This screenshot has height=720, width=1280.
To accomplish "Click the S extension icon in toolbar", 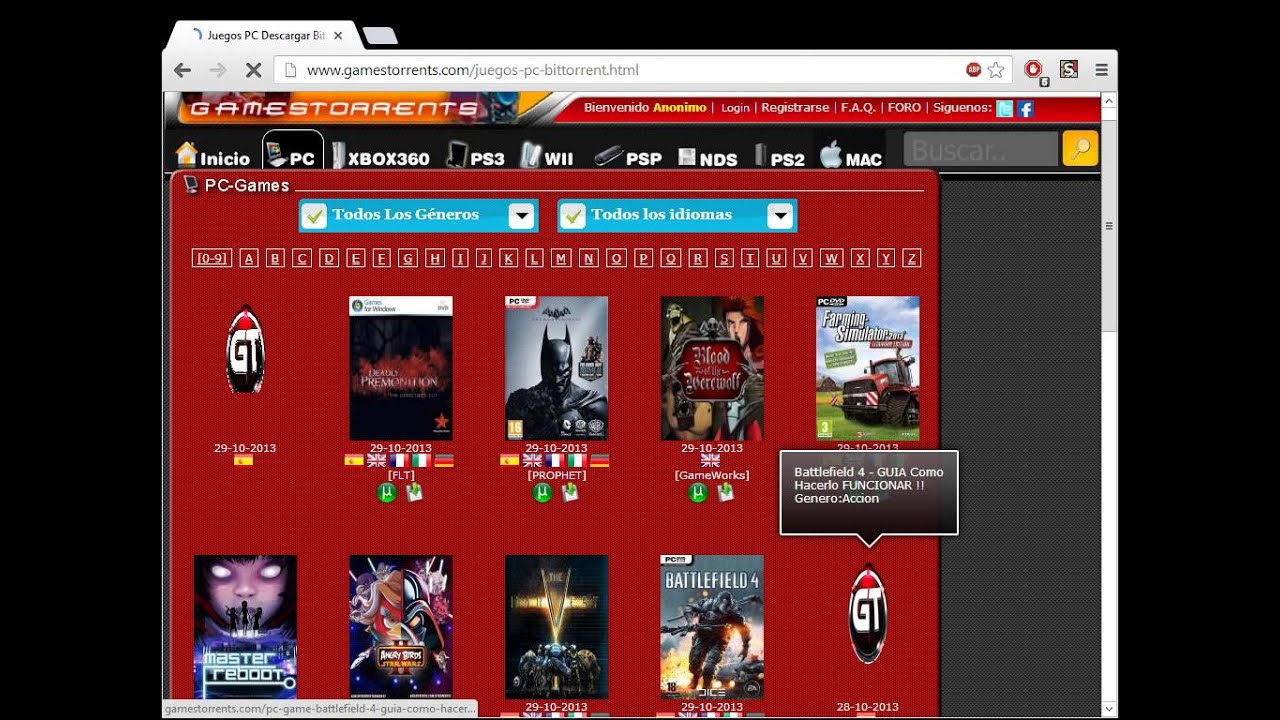I will (1069, 70).
